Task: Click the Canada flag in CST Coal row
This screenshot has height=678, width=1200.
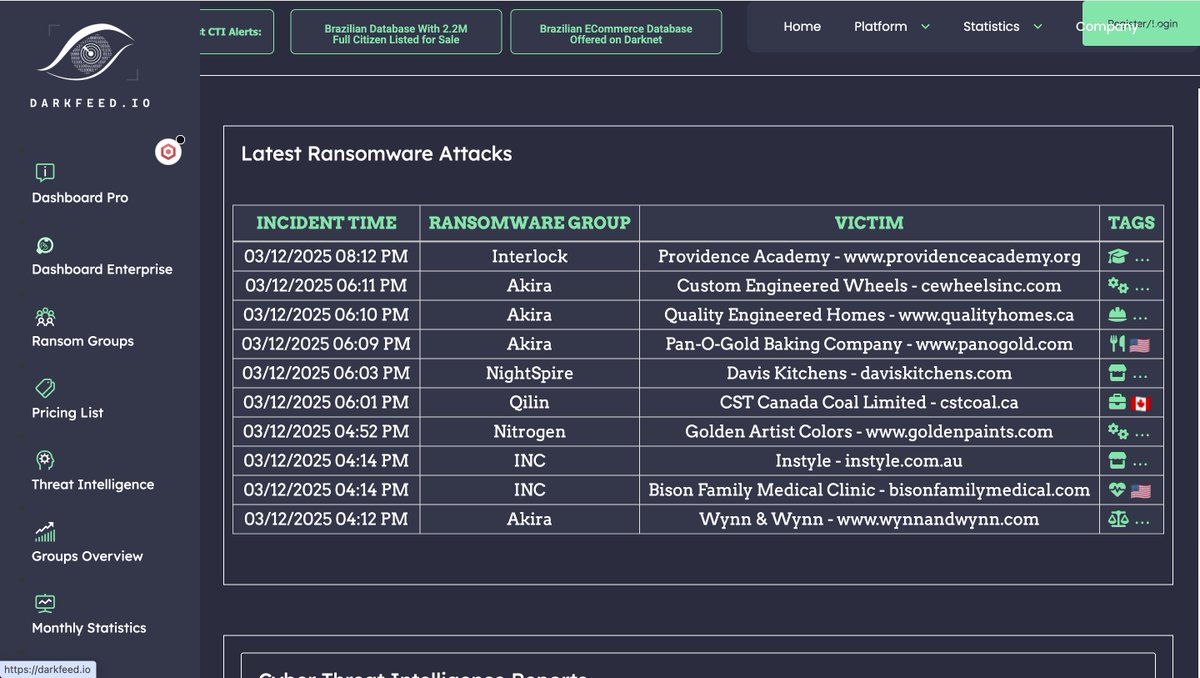Action: pos(1140,403)
